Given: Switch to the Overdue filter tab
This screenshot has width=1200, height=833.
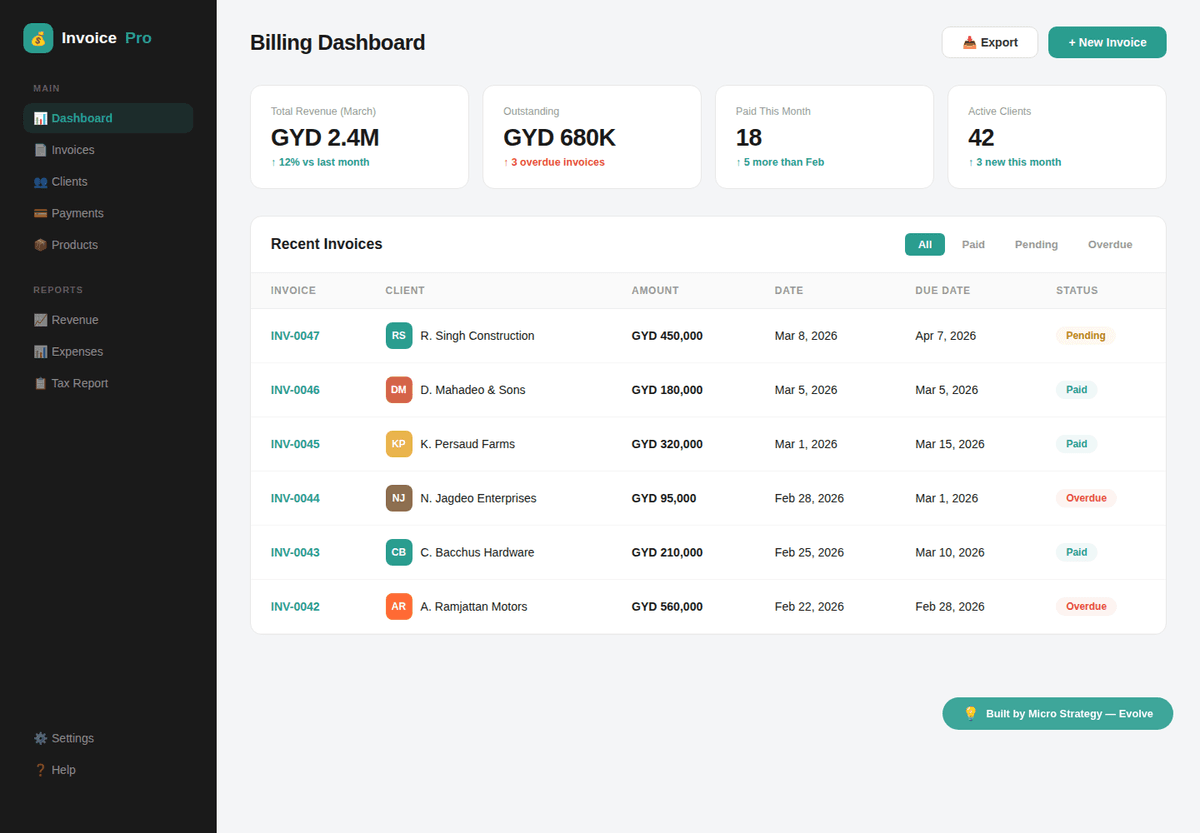Looking at the screenshot, I should coord(1110,244).
